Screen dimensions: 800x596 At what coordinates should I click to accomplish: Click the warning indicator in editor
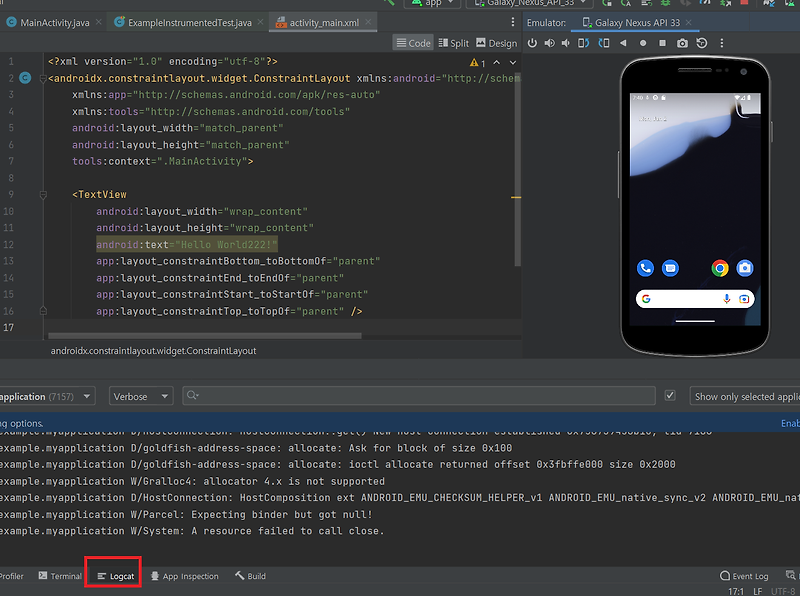point(477,63)
